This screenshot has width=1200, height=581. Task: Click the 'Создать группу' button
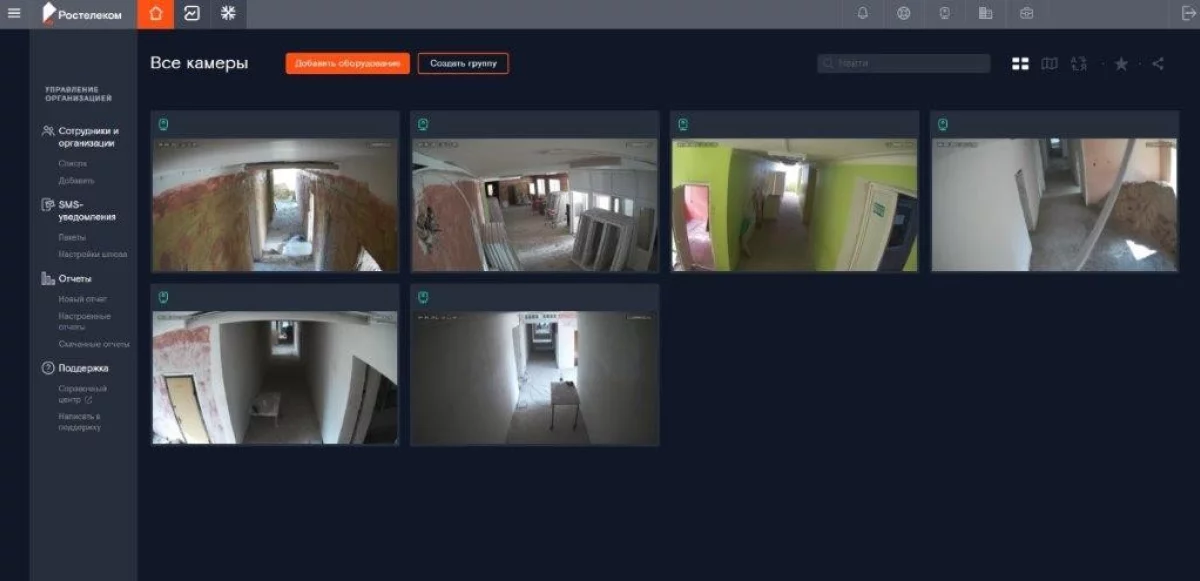(463, 63)
